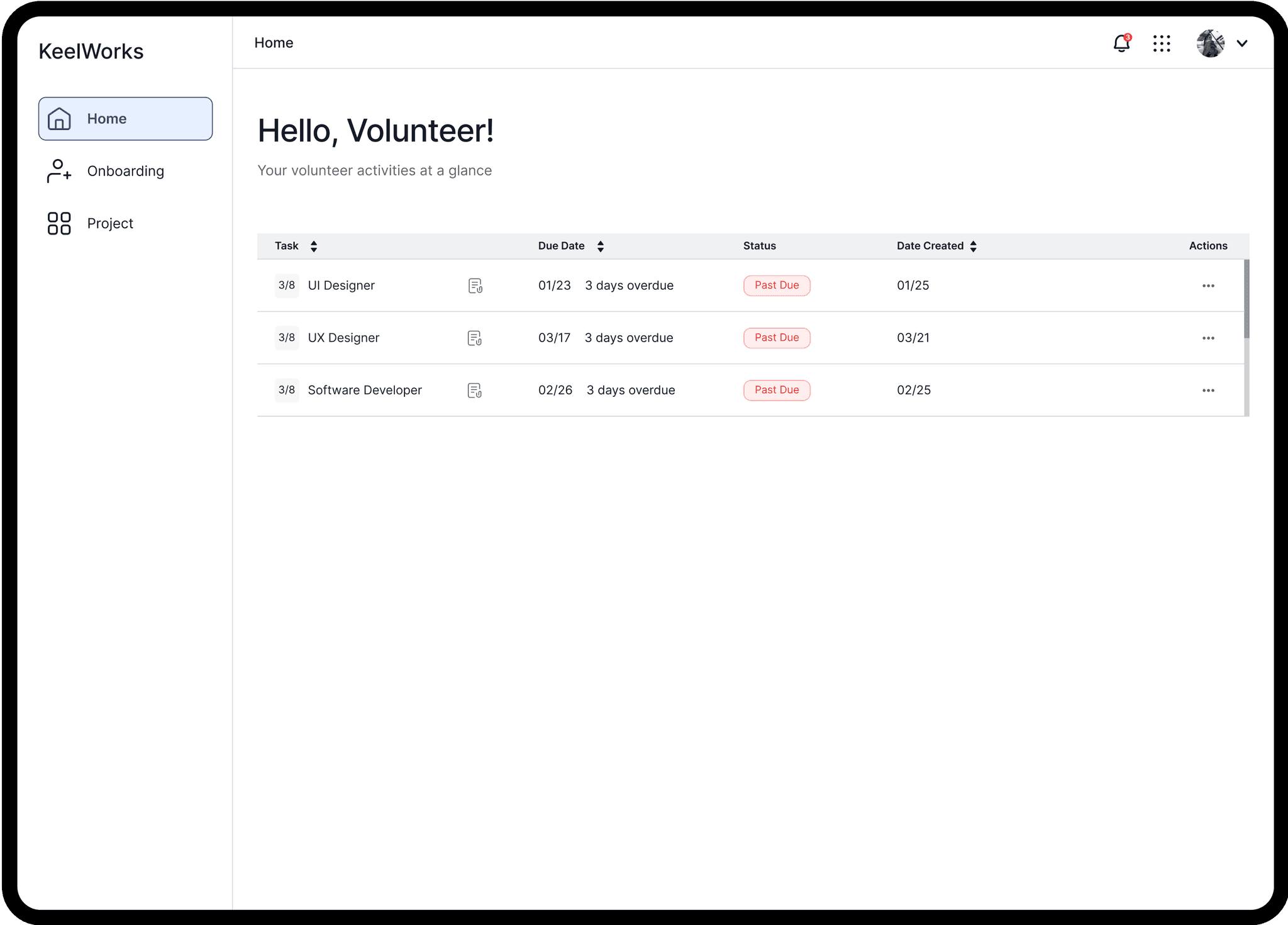Sort the table by Task column
The width and height of the screenshot is (1288, 925).
tap(314, 246)
